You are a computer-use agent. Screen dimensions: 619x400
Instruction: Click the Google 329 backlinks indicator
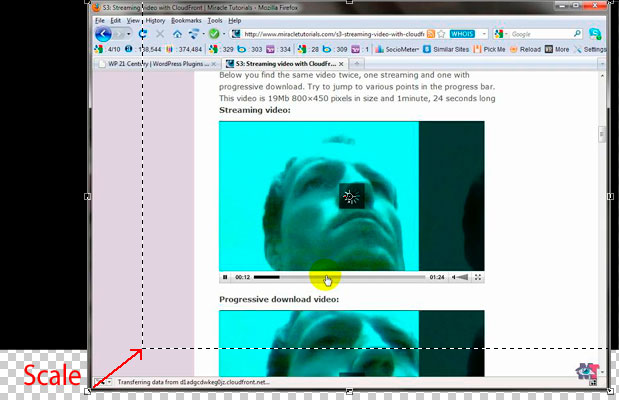pos(221,49)
